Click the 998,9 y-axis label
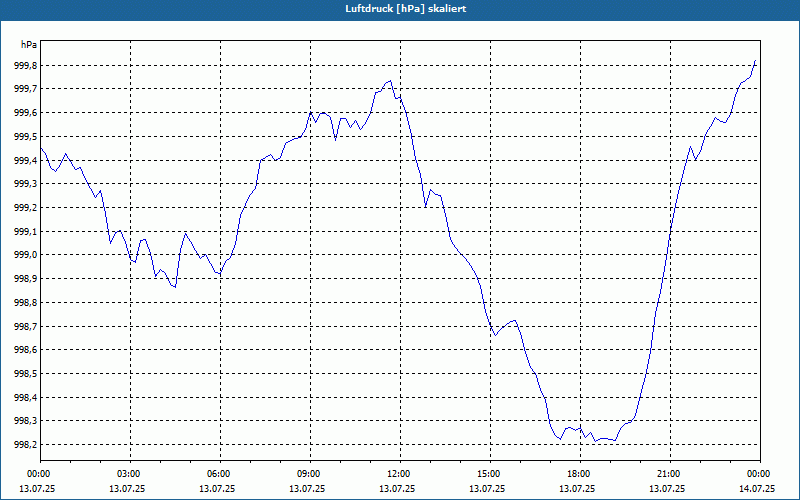Viewport: 800px width, 500px height. [25, 279]
